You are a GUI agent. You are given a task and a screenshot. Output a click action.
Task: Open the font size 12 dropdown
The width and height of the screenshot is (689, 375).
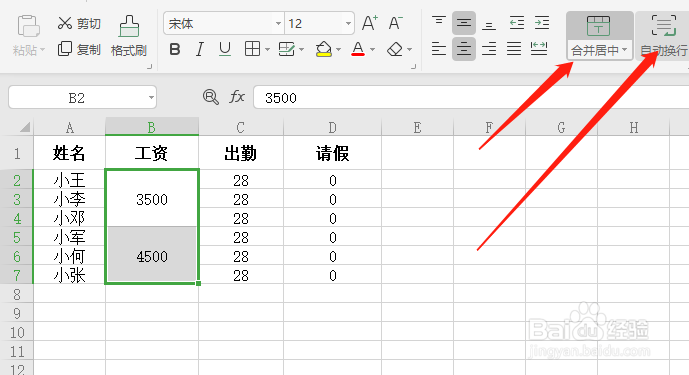click(348, 23)
